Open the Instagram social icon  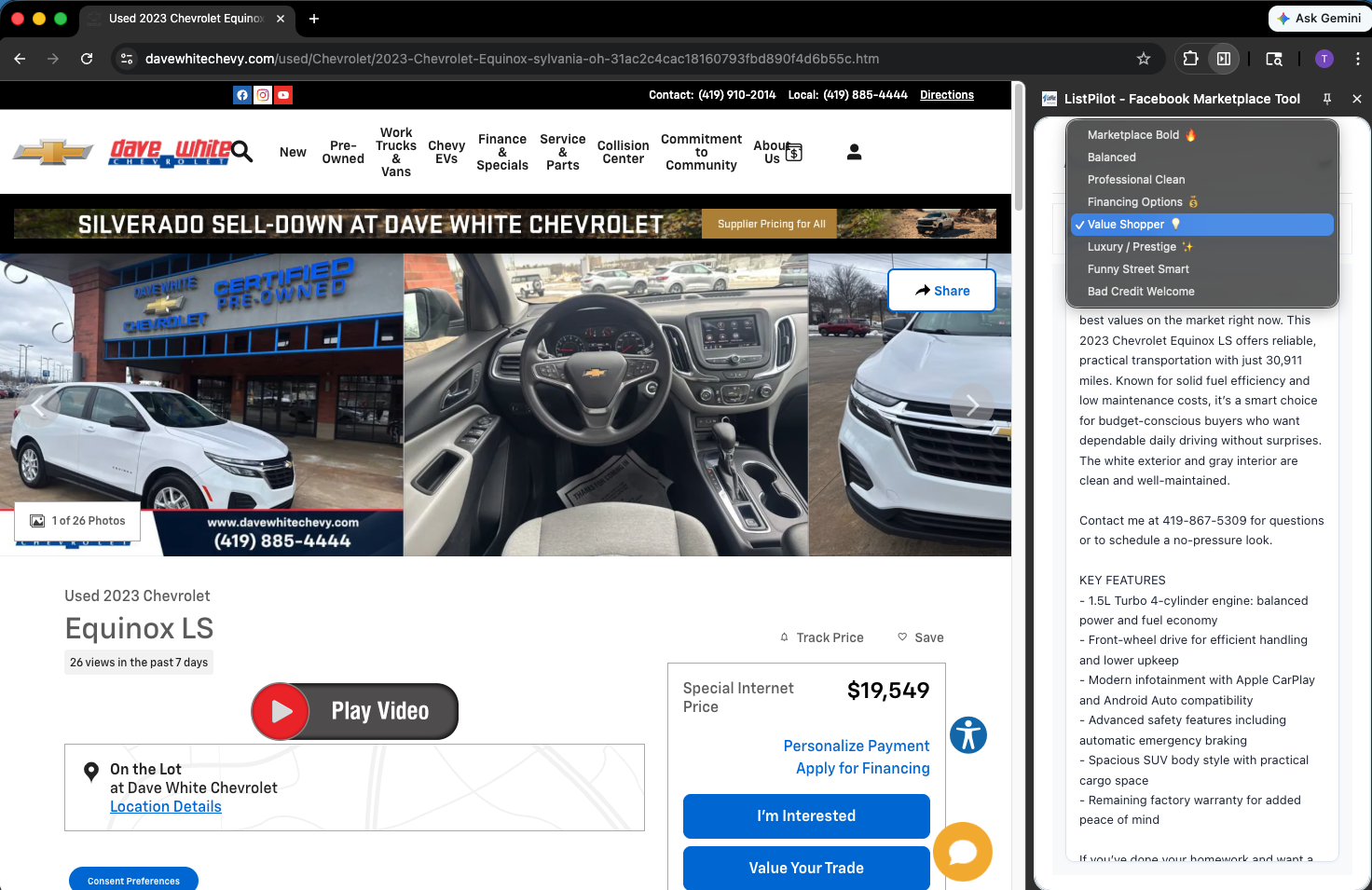(x=263, y=95)
